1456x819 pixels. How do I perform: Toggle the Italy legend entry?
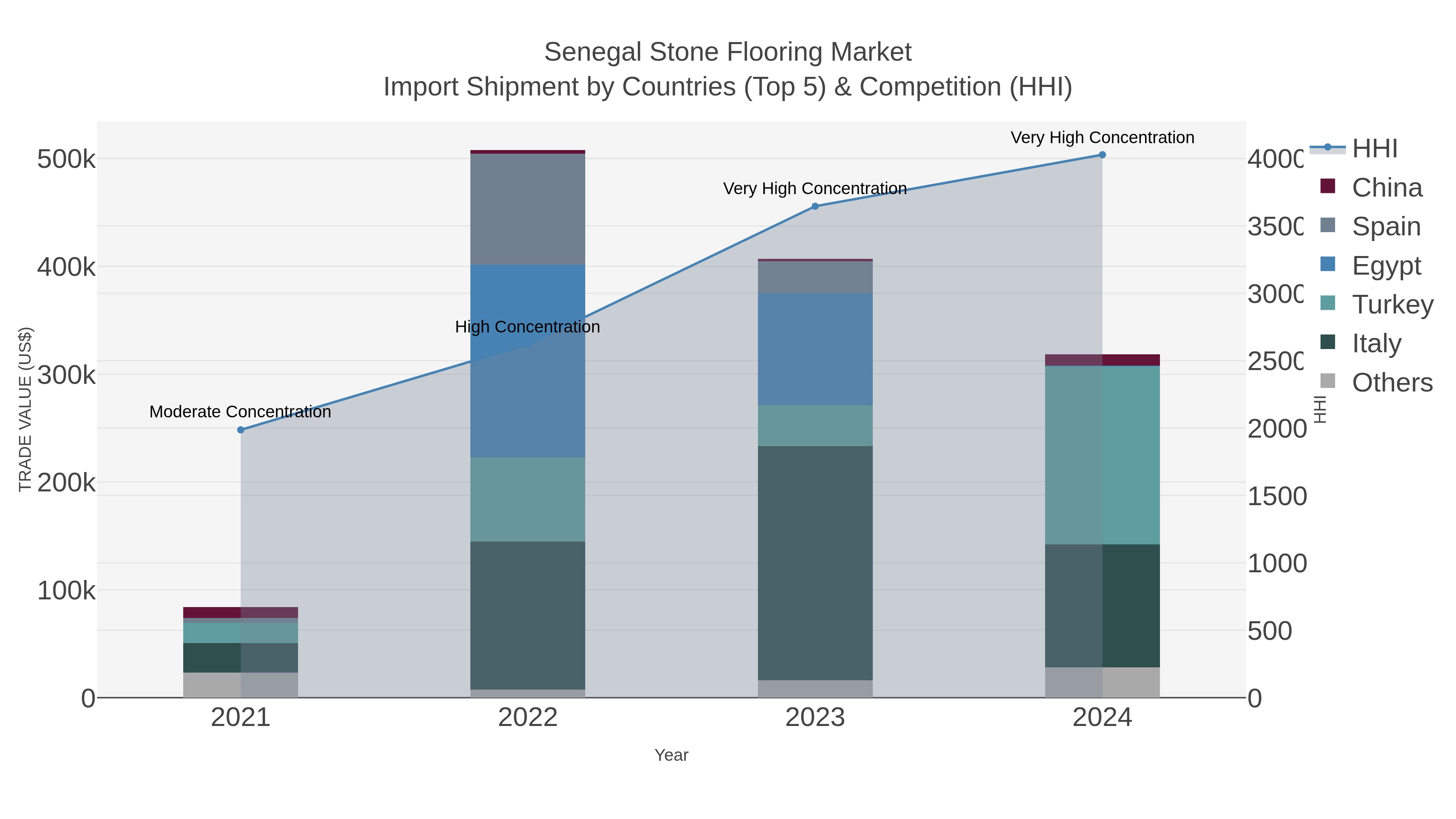tap(1361, 343)
